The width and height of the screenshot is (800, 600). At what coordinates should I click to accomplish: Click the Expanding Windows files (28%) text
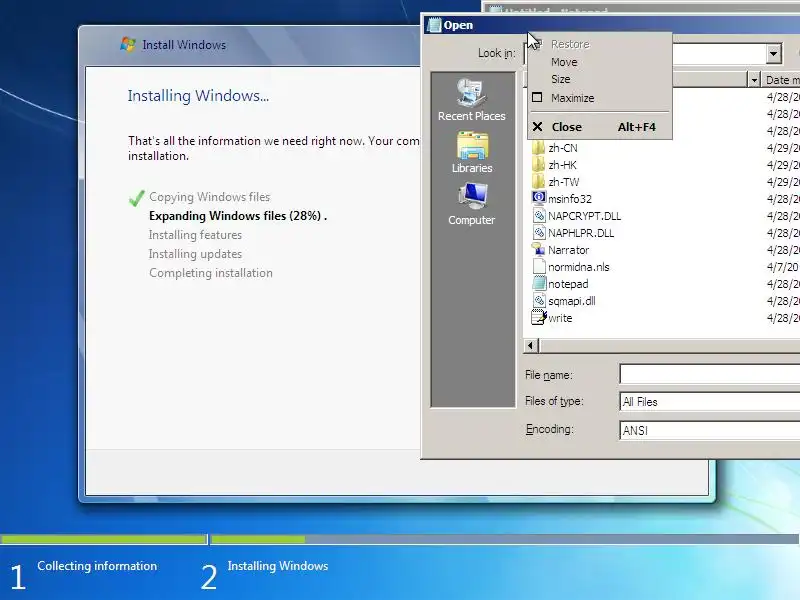[x=238, y=216]
